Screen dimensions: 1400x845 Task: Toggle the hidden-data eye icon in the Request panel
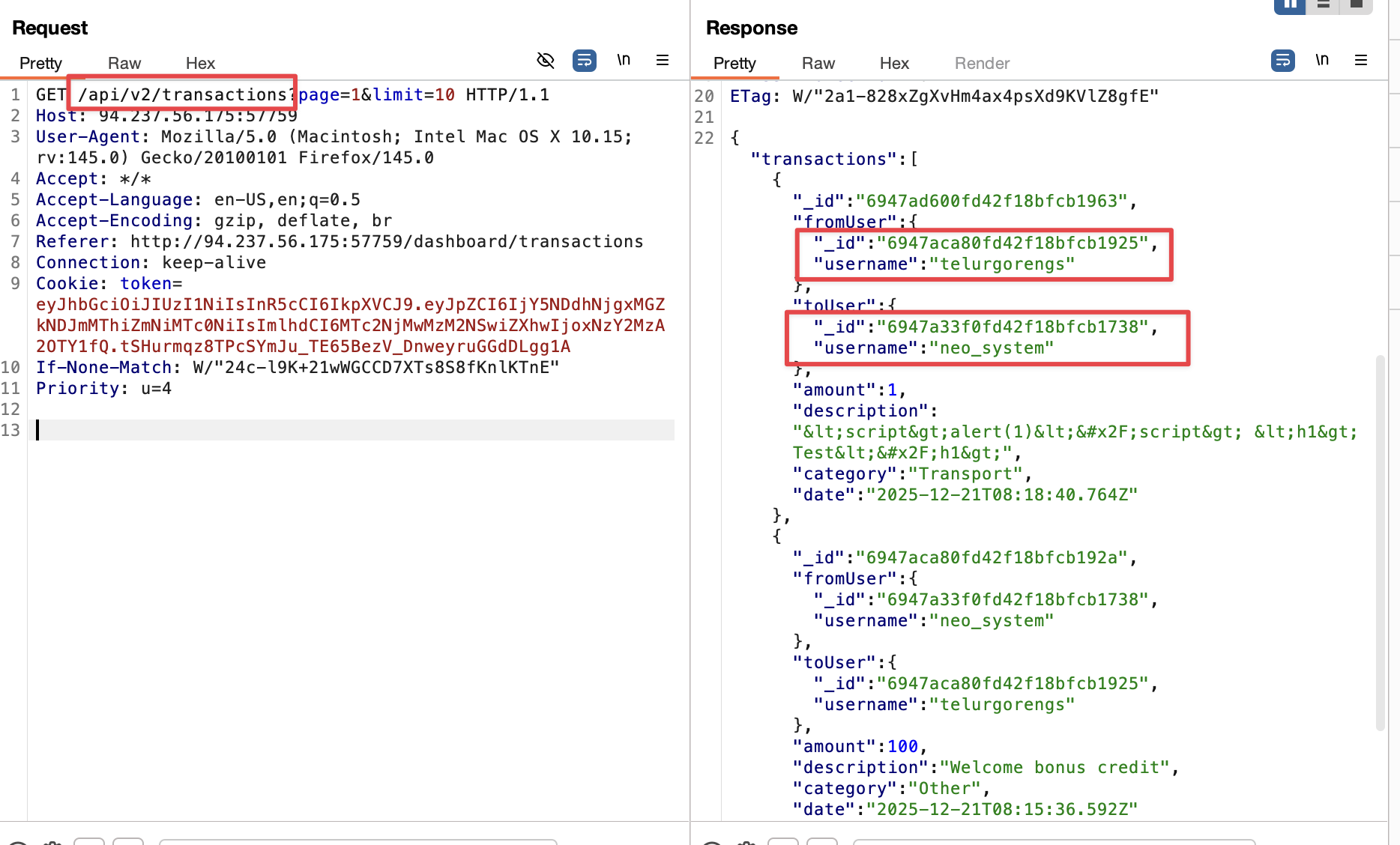point(546,61)
